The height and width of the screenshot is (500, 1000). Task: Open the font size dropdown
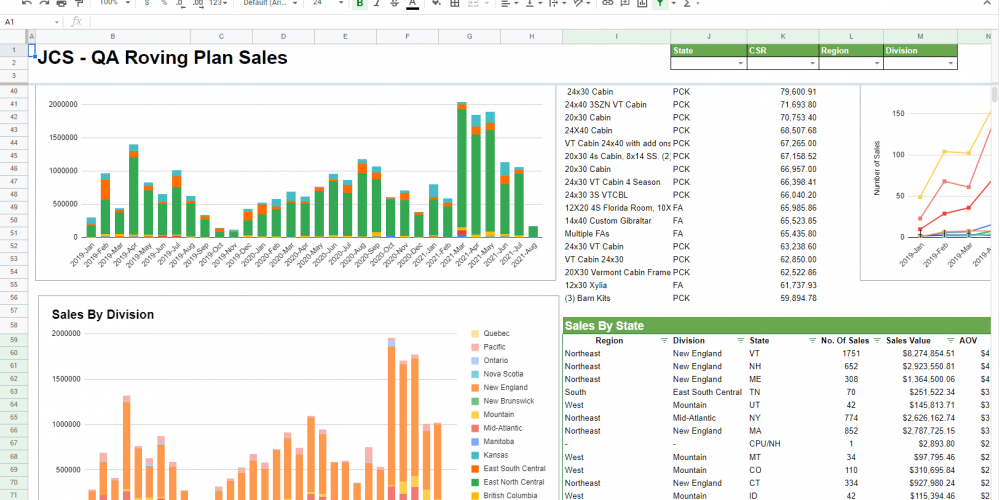(x=328, y=3)
